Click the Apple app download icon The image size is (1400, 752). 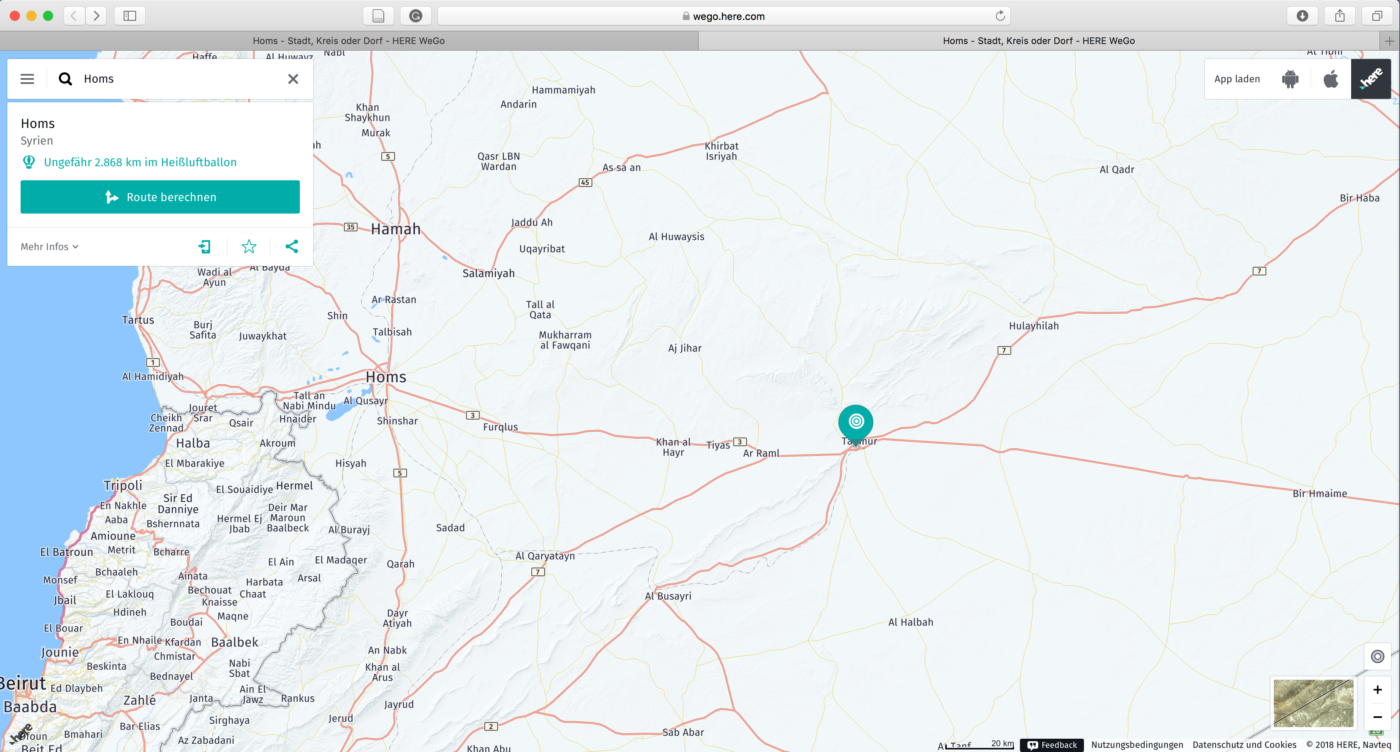[1331, 79]
